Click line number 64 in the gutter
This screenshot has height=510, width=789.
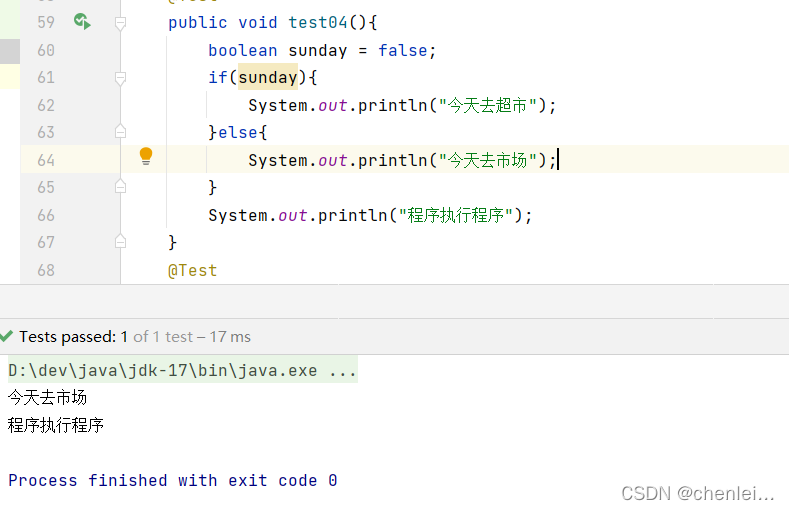pos(46,160)
